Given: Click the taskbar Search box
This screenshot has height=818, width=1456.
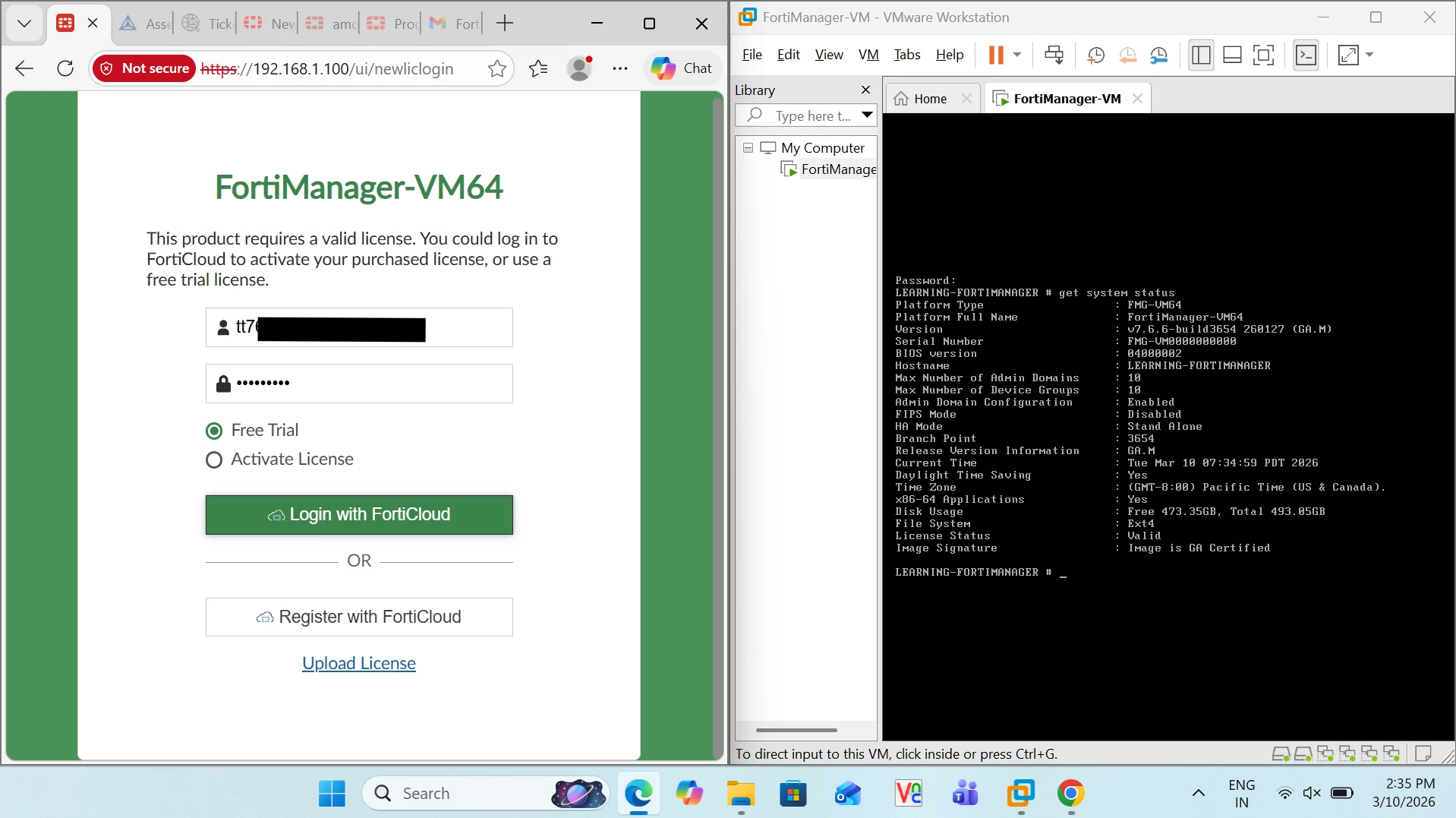Looking at the screenshot, I should coord(486,794).
